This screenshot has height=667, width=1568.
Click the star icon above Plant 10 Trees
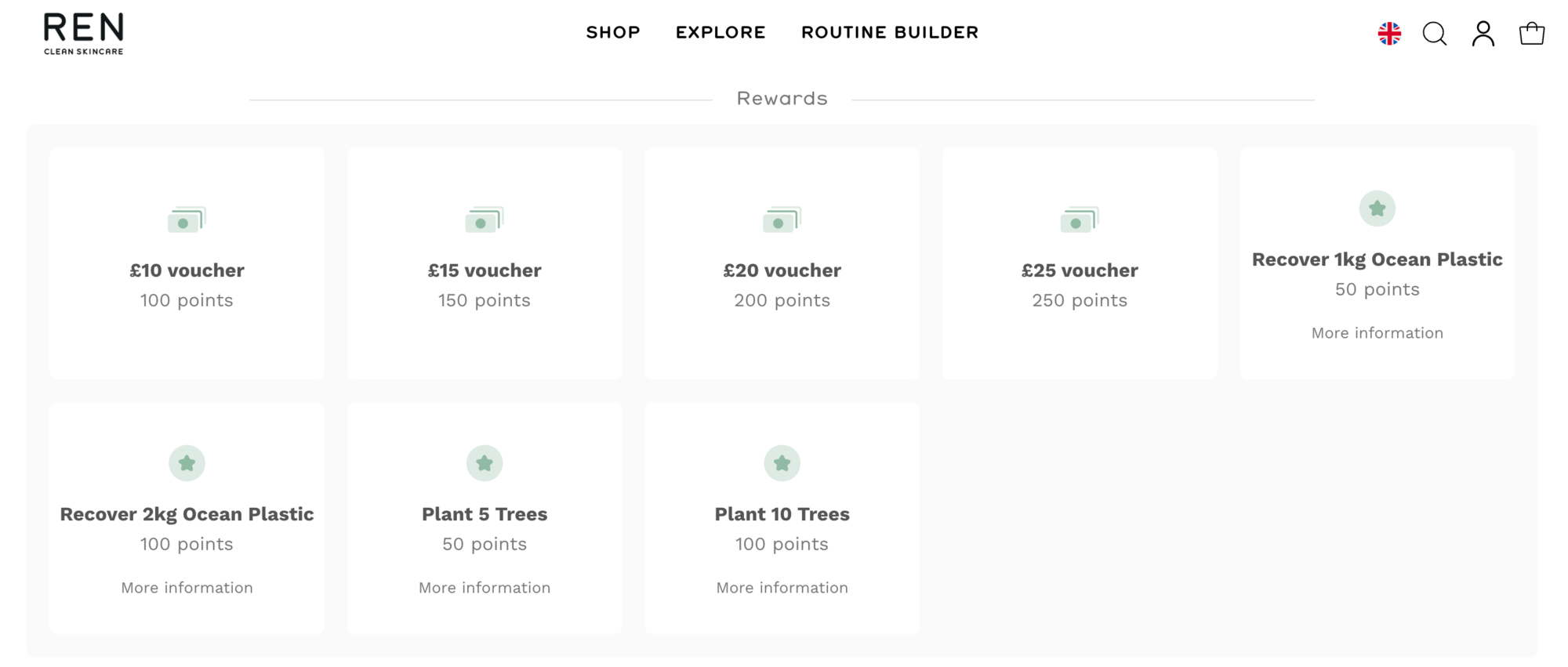[782, 463]
